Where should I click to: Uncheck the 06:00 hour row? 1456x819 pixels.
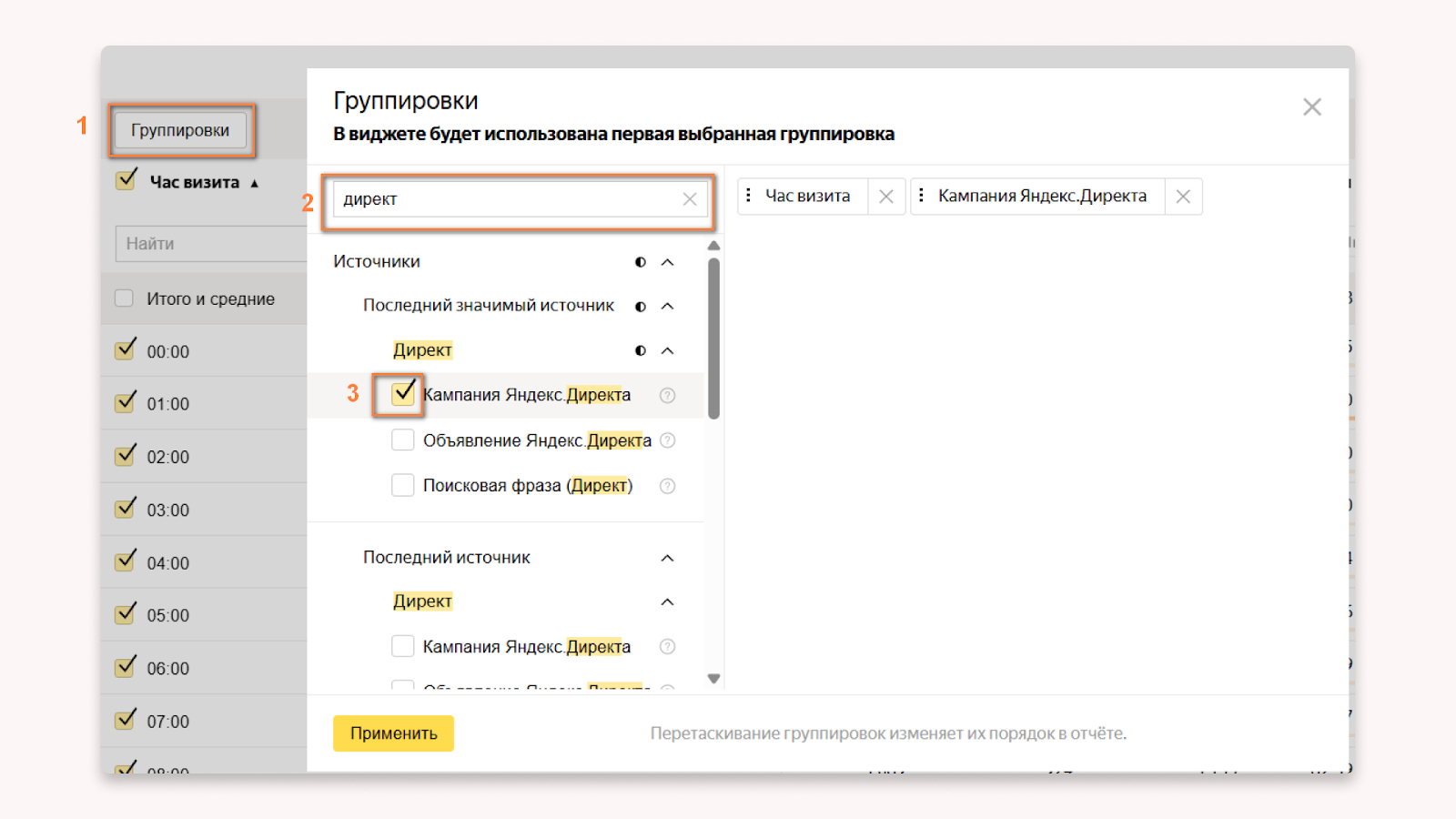[x=126, y=667]
